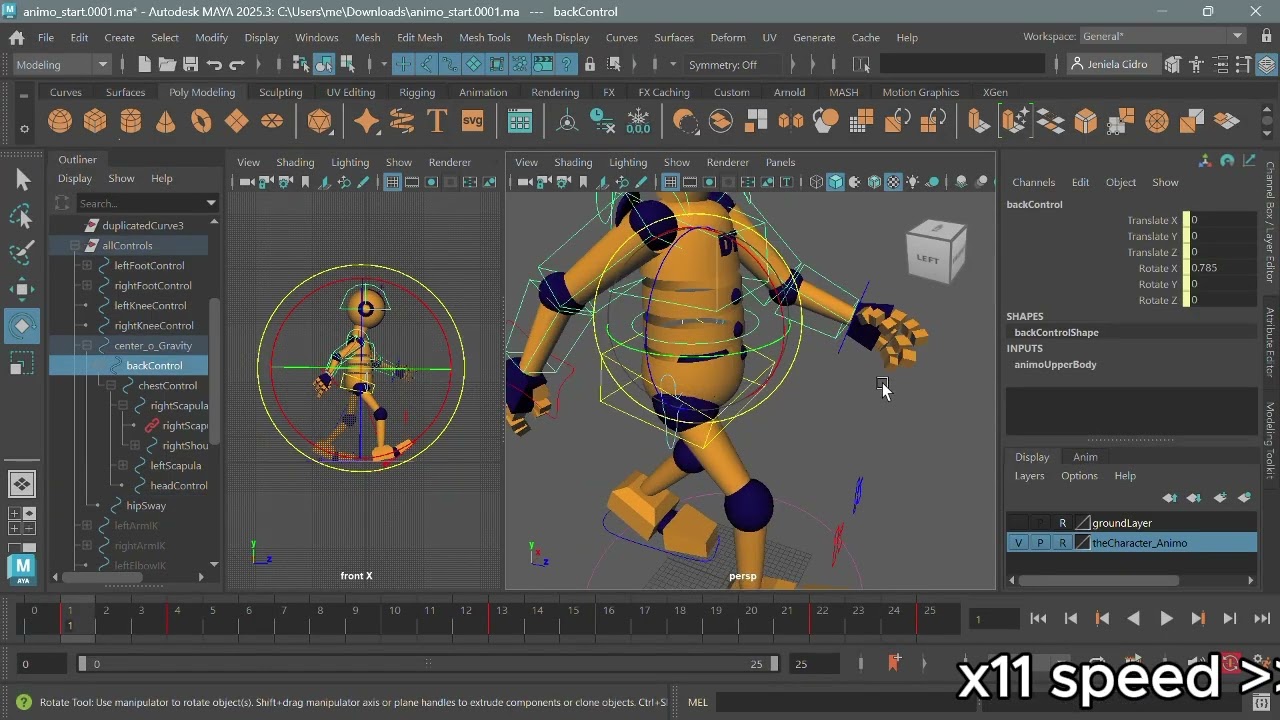The height and width of the screenshot is (720, 1280).
Task: Select headControl in the Outliner
Action: coord(179,486)
